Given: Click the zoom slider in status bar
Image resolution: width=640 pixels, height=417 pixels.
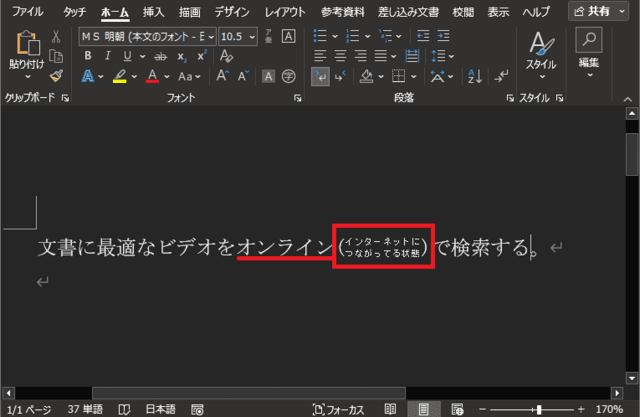Looking at the screenshot, I should tap(540, 409).
